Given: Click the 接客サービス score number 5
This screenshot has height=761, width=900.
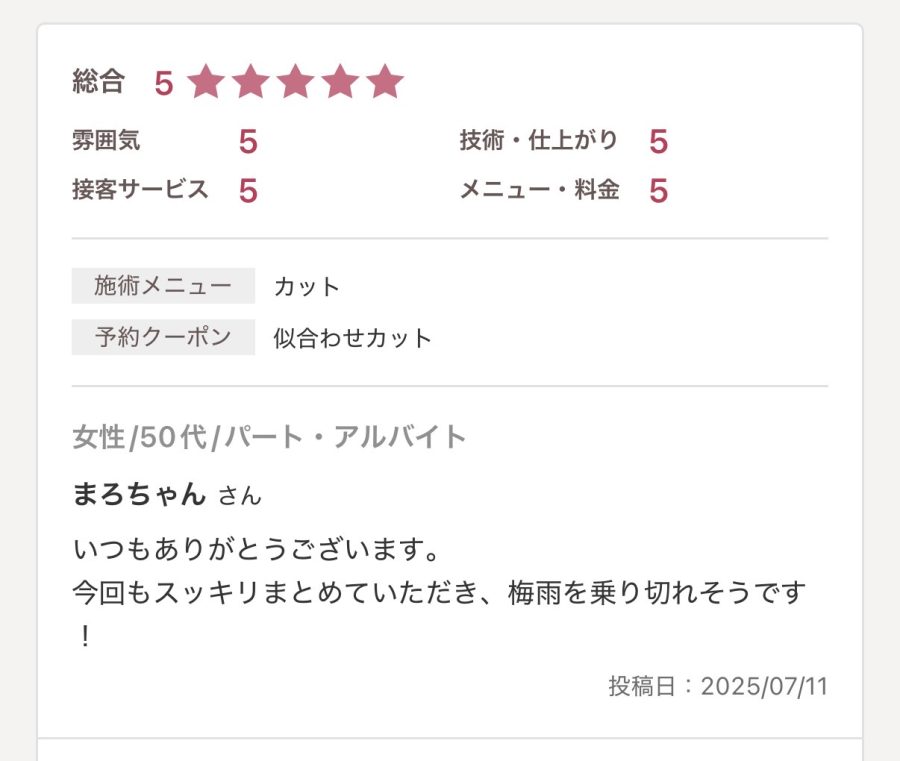Looking at the screenshot, I should point(248,191).
